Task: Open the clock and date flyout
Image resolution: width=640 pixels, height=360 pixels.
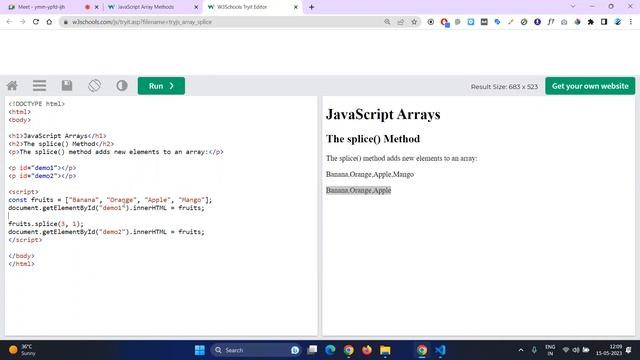Action: pyautogui.click(x=609, y=350)
